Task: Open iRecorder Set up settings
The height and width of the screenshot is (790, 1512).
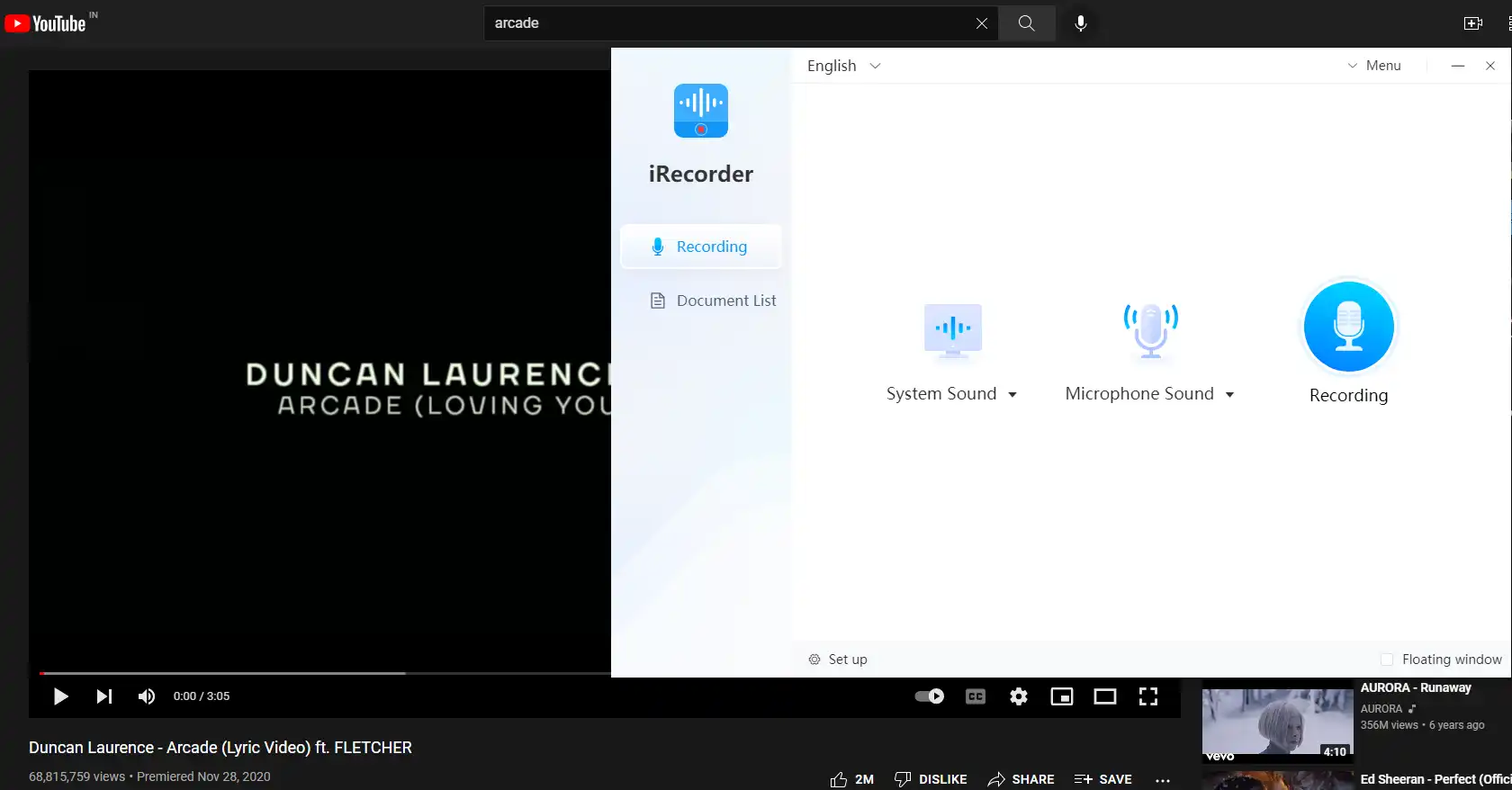Action: tap(838, 660)
